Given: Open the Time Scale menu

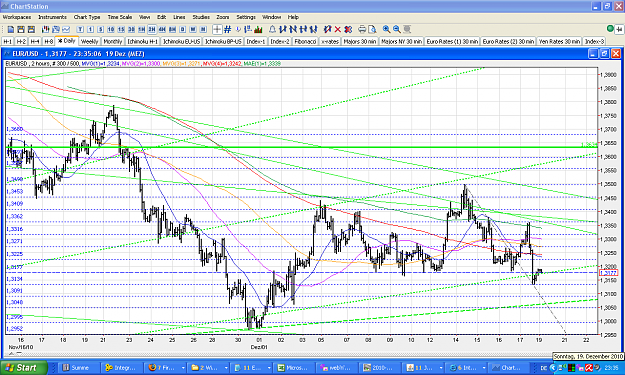Looking at the screenshot, I should (x=120, y=17).
